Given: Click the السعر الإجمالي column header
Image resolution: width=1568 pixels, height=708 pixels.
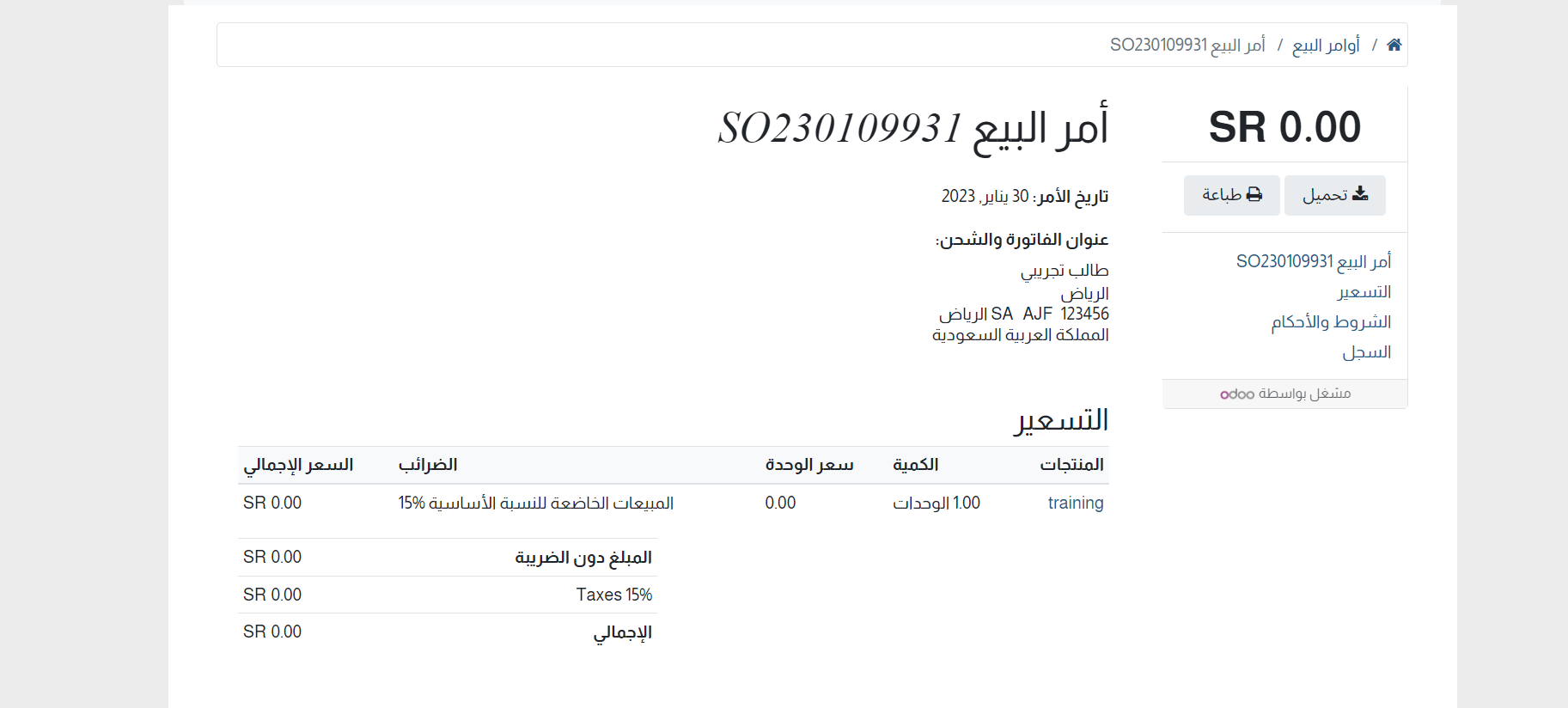Looking at the screenshot, I should tap(298, 465).
